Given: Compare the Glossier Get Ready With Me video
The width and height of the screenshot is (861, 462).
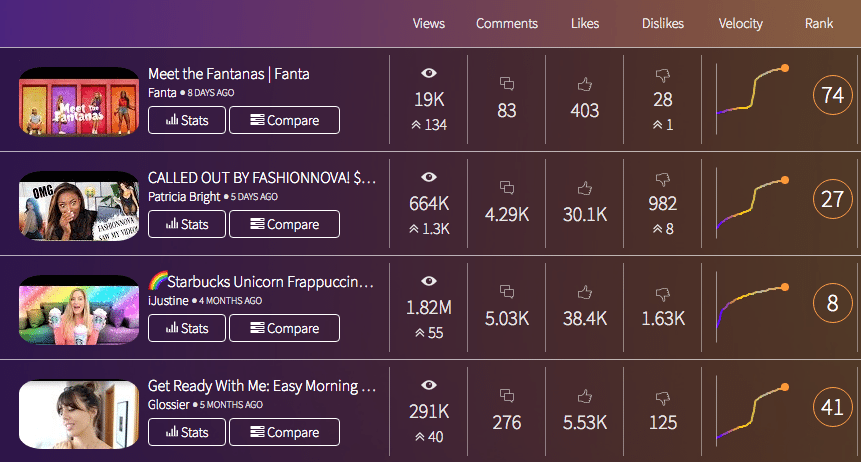Looking at the screenshot, I should pos(284,432).
